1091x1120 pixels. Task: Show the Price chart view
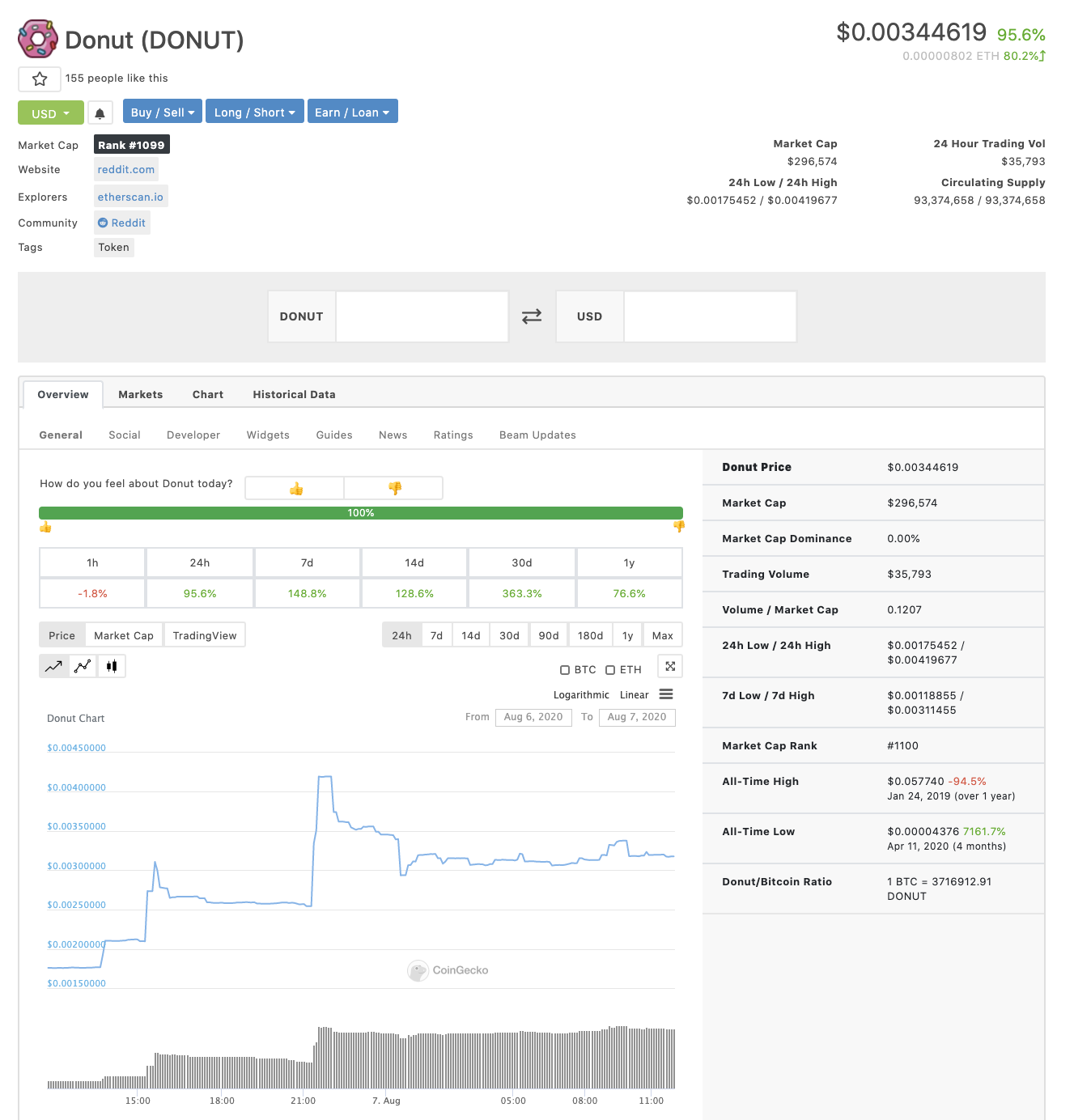(62, 635)
